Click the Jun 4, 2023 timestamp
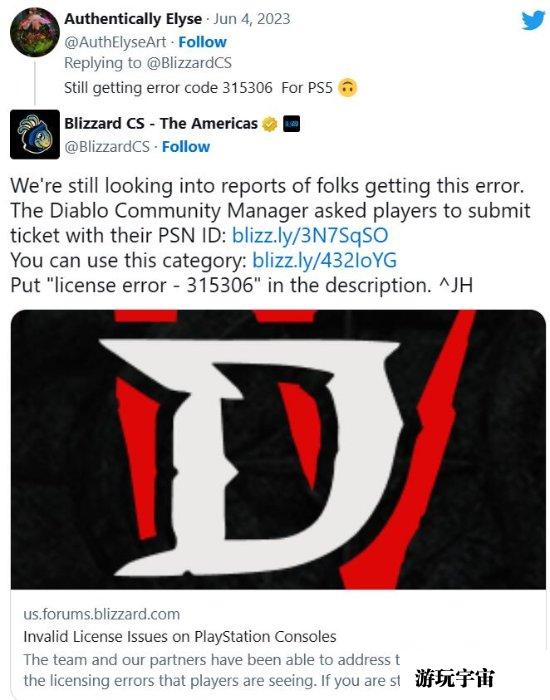This screenshot has height=700, width=550. [252, 19]
